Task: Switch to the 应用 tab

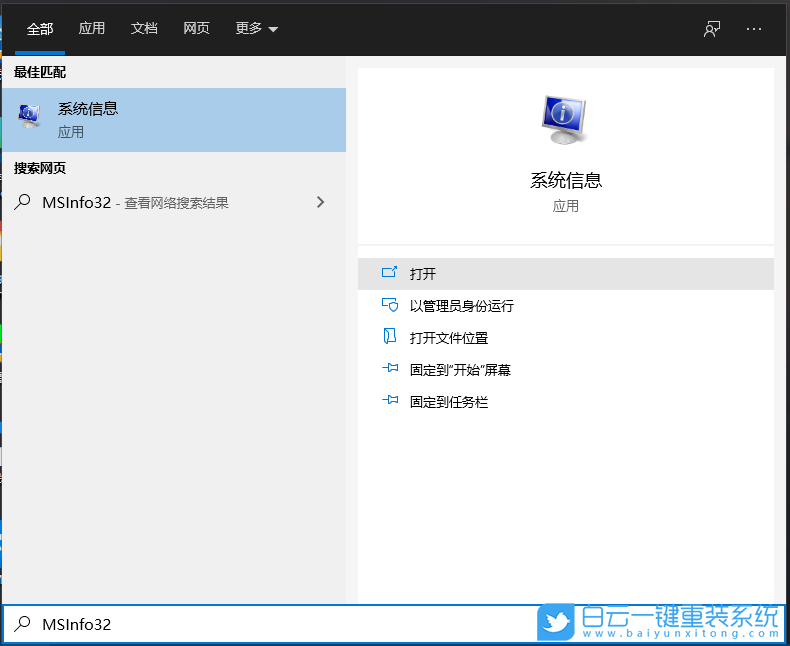Action: (x=92, y=28)
